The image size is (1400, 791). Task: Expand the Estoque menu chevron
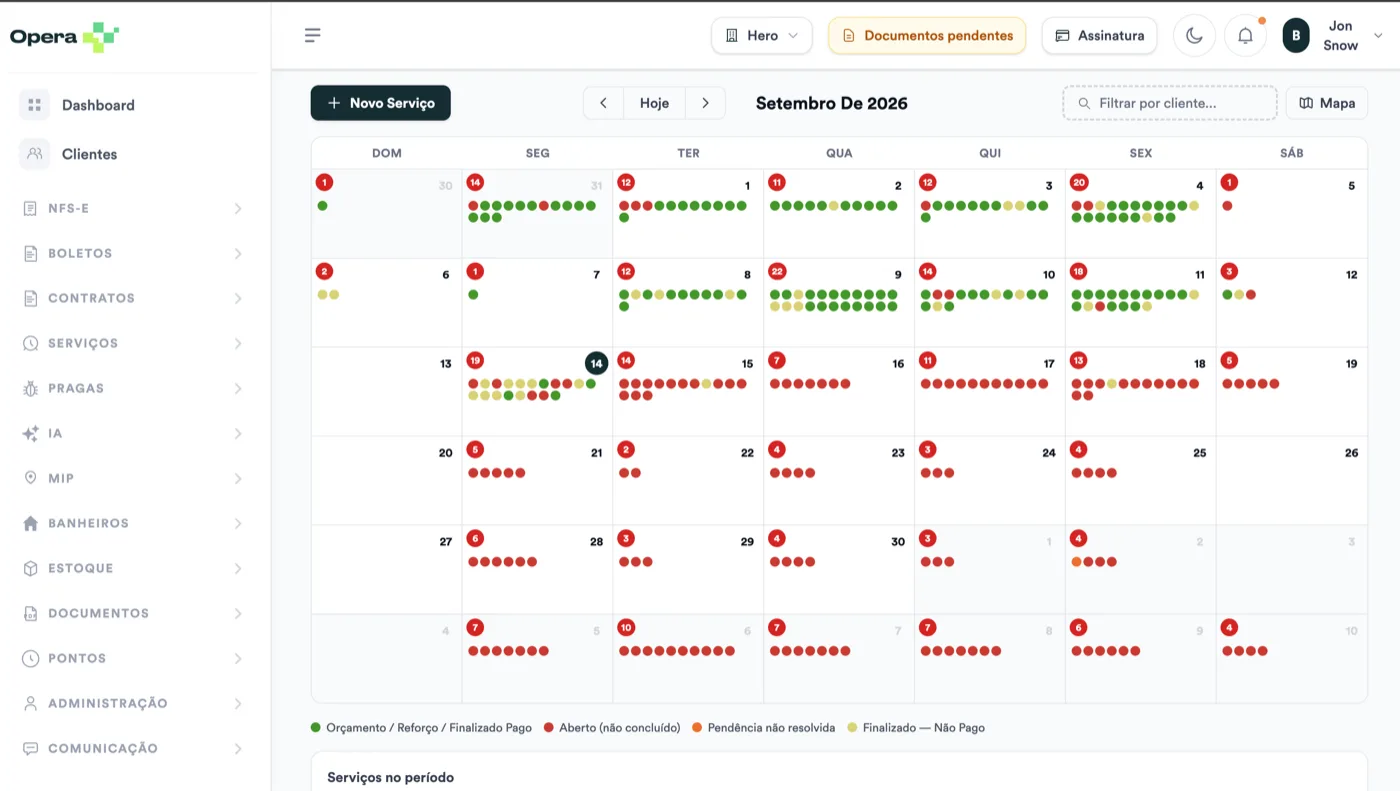tap(238, 569)
